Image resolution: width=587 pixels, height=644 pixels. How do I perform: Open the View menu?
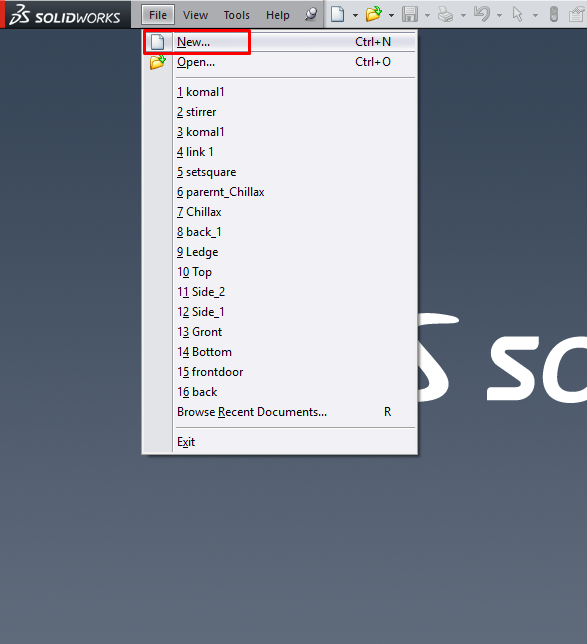click(x=196, y=15)
